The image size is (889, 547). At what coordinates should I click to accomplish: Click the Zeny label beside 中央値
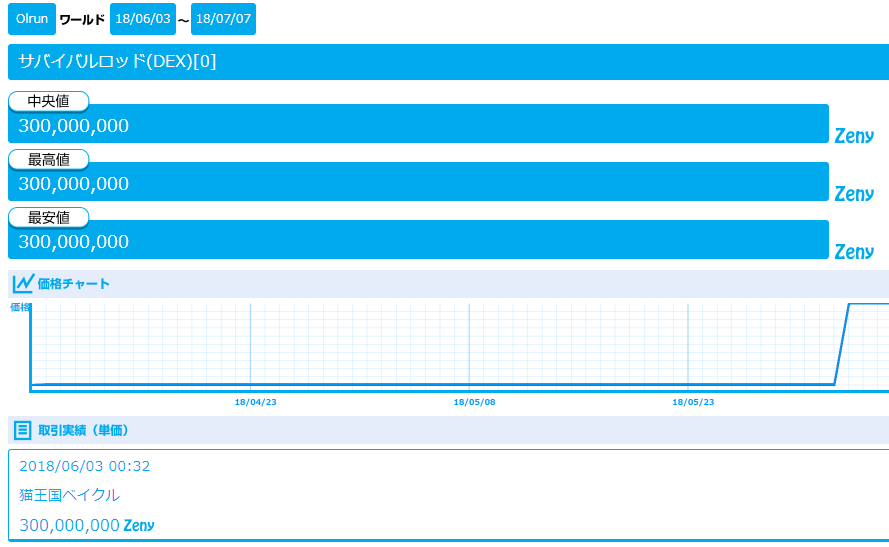(854, 136)
